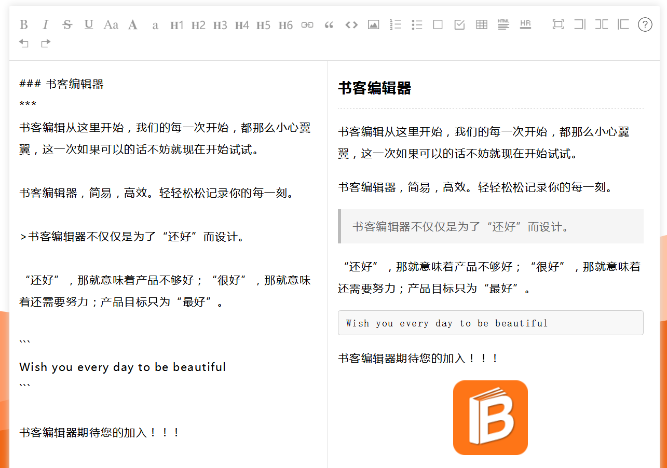
Task: Enter fullscreen editing mode
Action: (558, 24)
